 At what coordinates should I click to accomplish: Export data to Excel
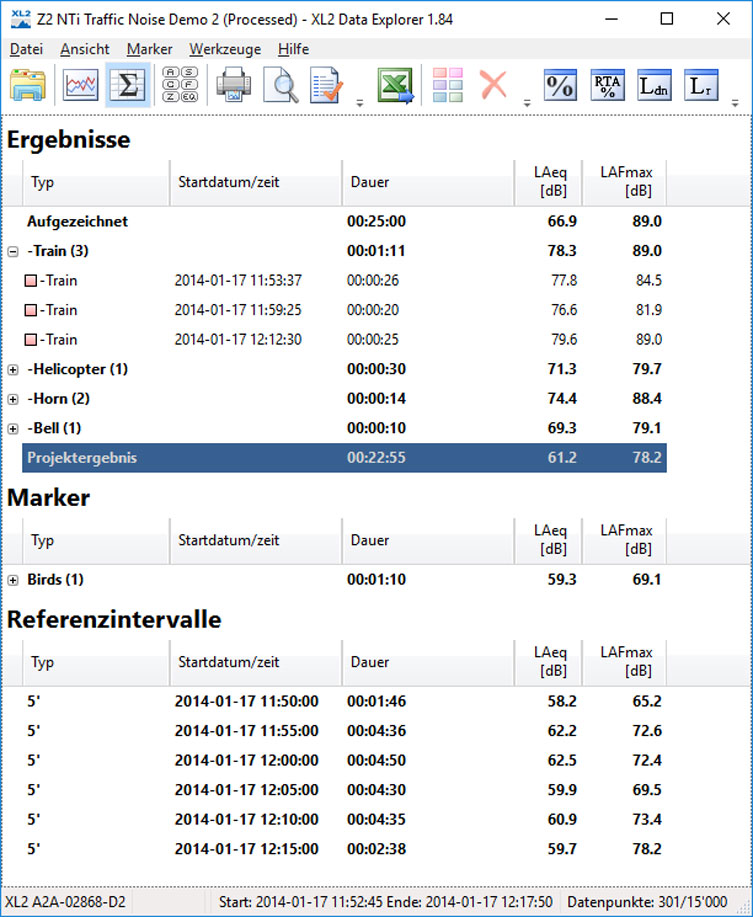(395, 86)
